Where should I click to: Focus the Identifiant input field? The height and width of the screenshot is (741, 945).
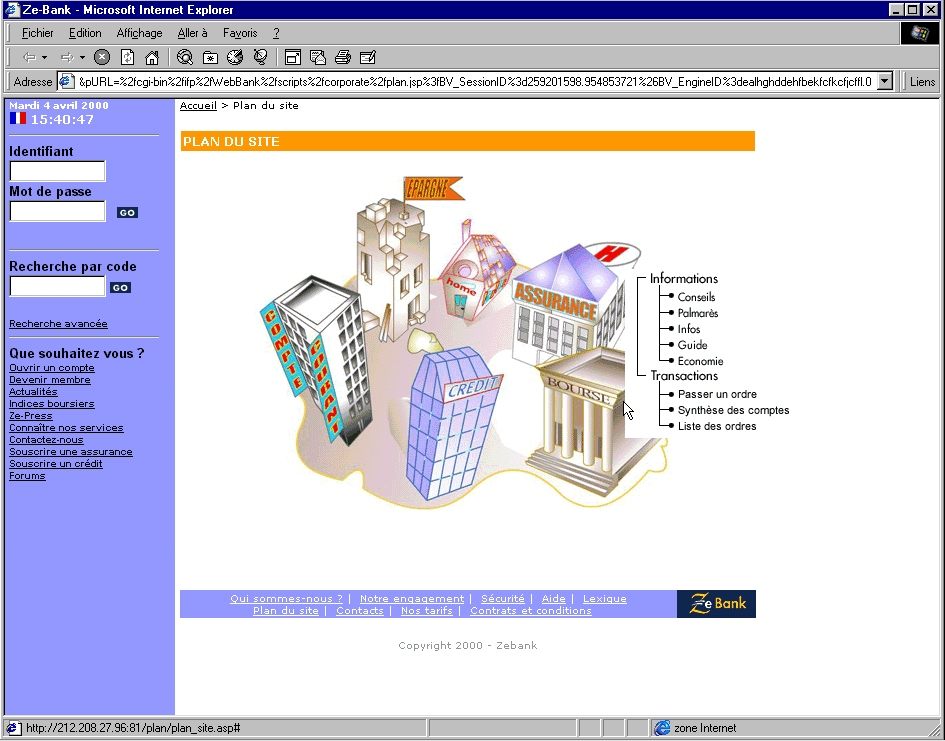[x=57, y=171]
